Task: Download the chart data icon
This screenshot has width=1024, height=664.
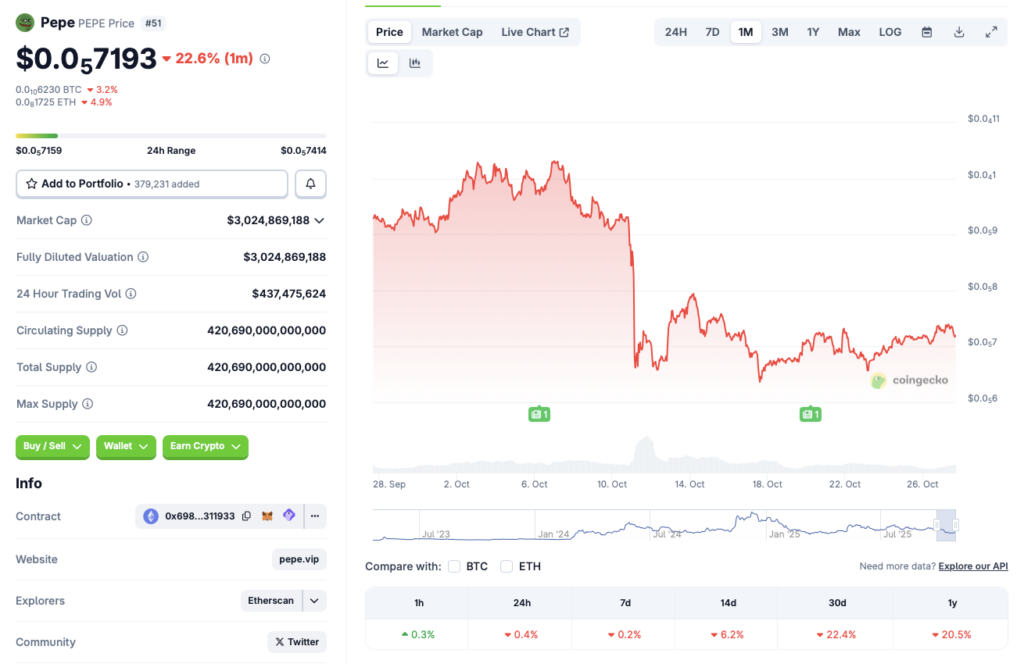Action: [x=959, y=32]
